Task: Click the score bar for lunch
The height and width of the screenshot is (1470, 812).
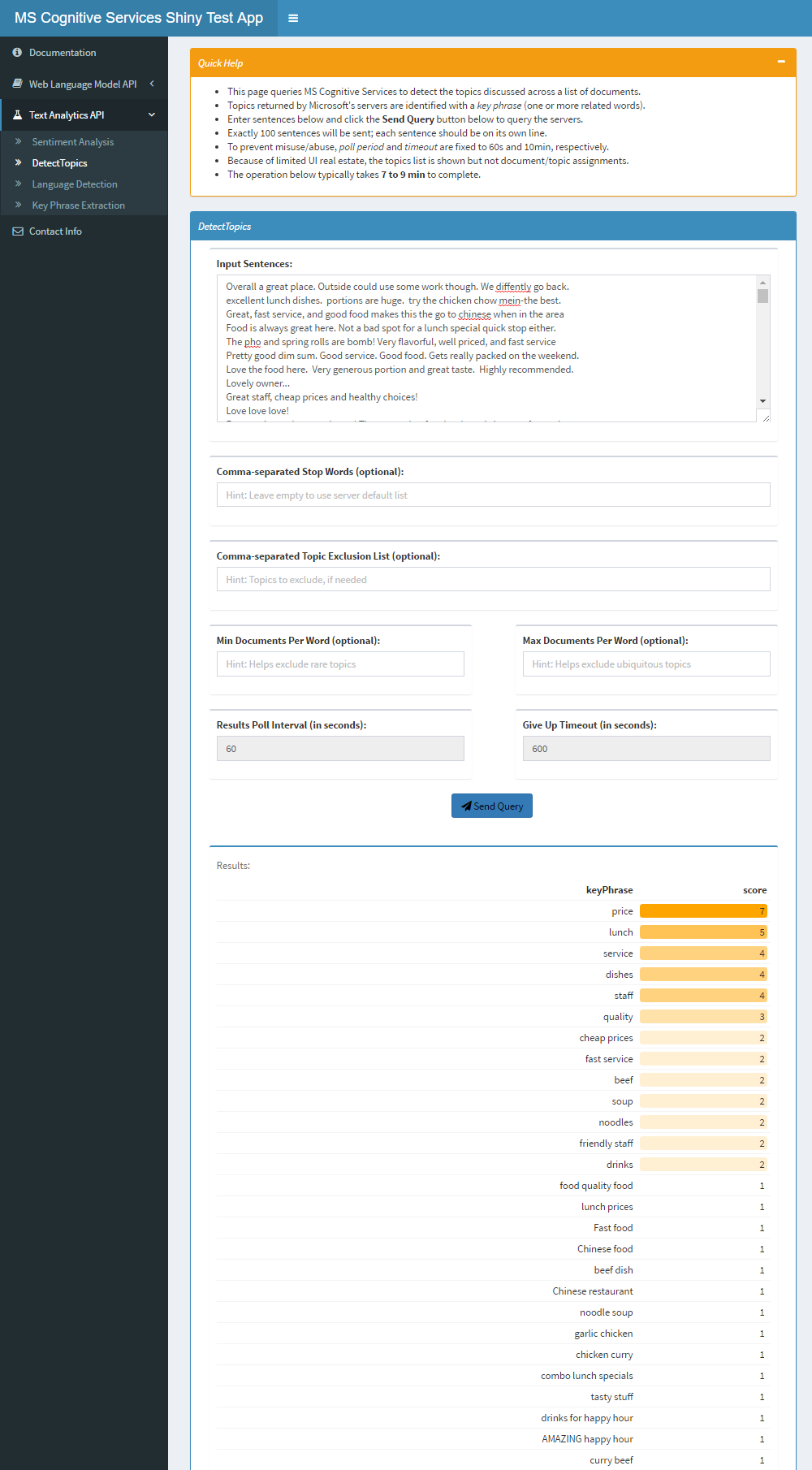Action: pos(703,932)
